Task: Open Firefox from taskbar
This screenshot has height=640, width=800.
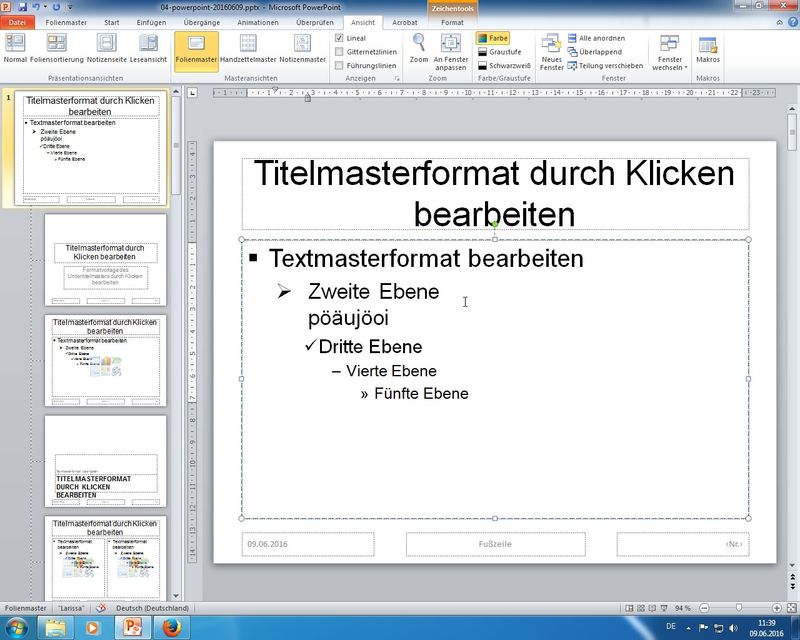Action: (x=172, y=627)
